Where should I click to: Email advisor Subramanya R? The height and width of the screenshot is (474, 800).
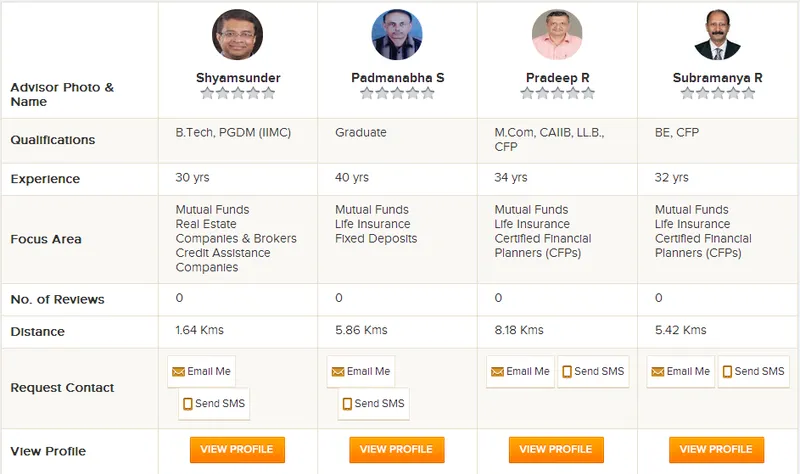click(x=680, y=371)
